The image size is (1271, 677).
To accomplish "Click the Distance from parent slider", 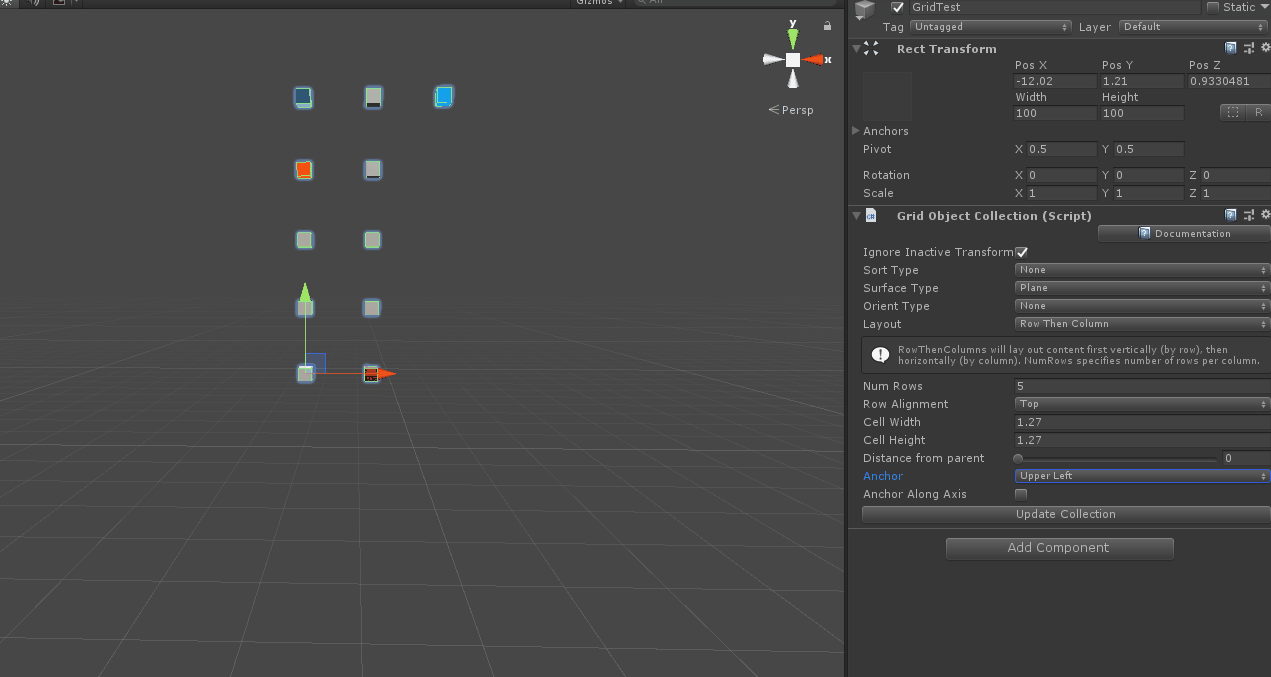I will [1117, 458].
